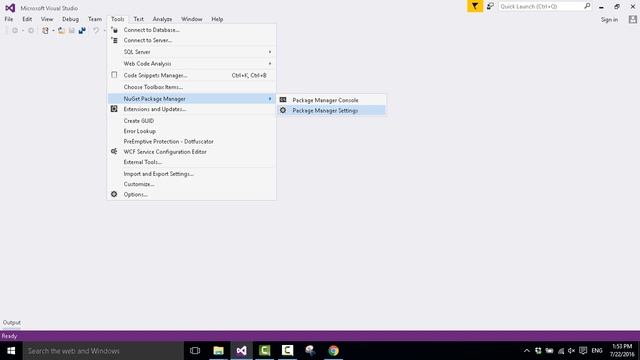Click the Connect to Database icon
Viewport: 640px width, 360px height.
114,30
